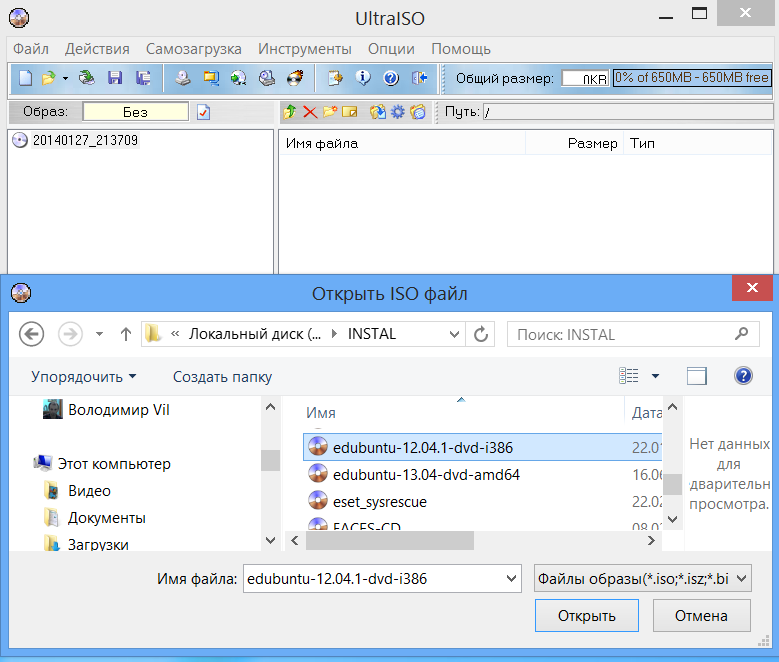Image resolution: width=779 pixels, height=662 pixels.
Task: Open the Опции menu
Action: tap(391, 49)
